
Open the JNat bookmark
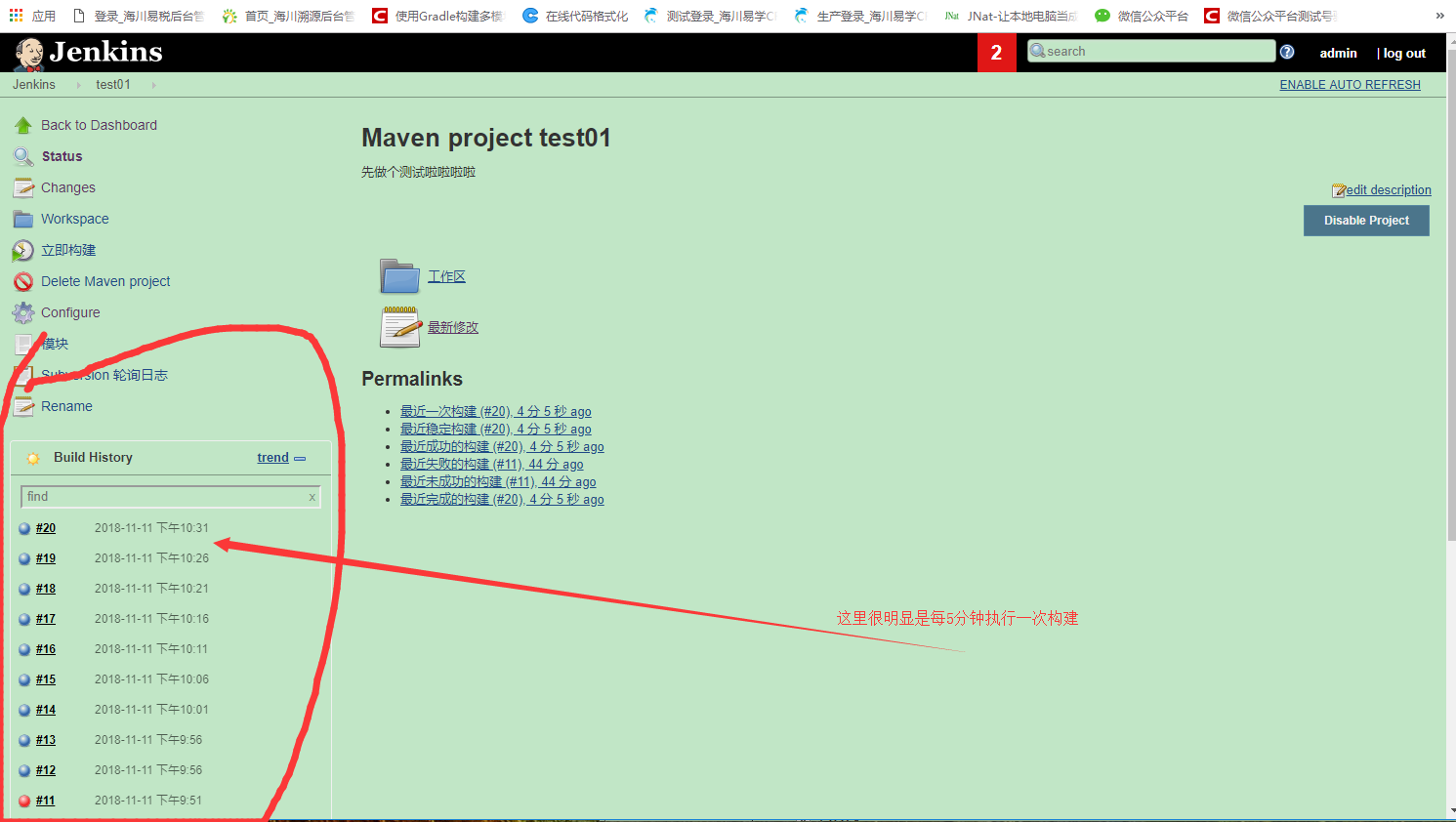[1011, 16]
